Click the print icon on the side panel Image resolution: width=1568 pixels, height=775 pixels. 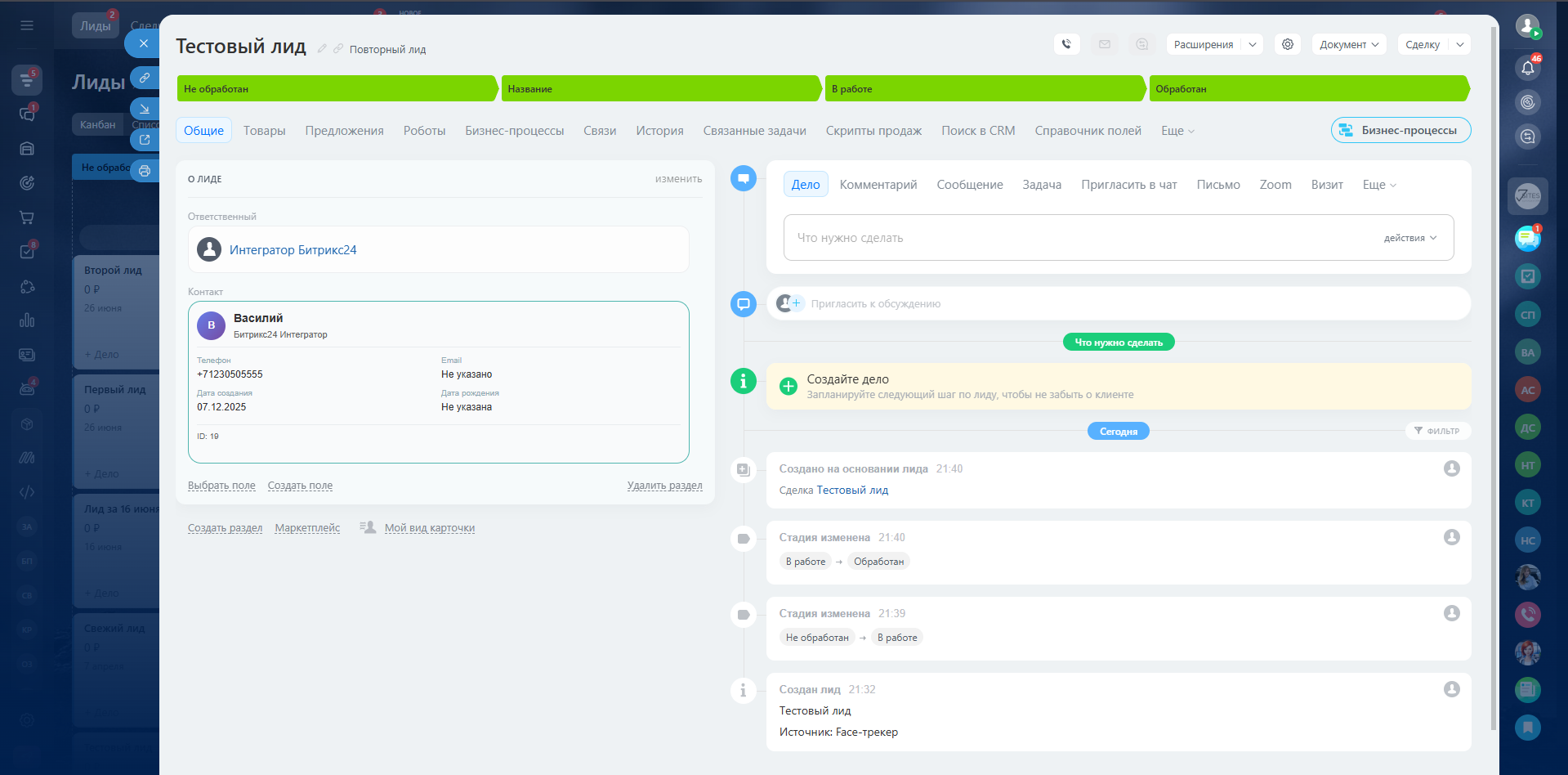[x=145, y=171]
